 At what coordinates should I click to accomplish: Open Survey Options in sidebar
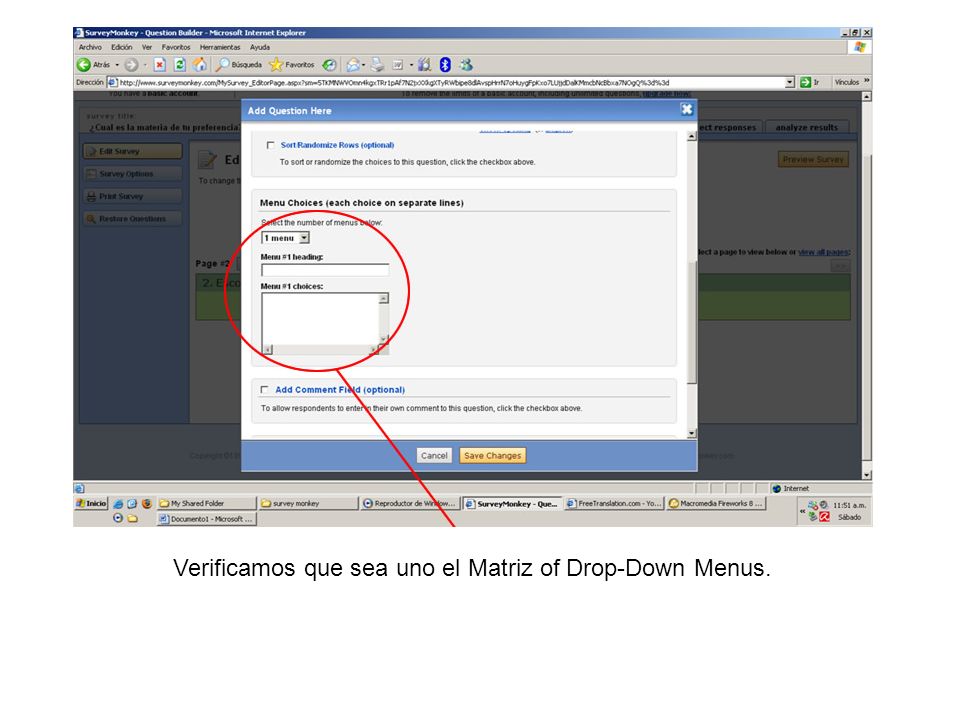(x=133, y=174)
